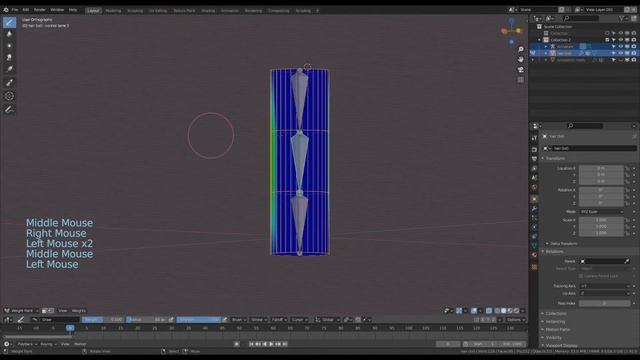Adjust the brush Strength slider

point(199,320)
